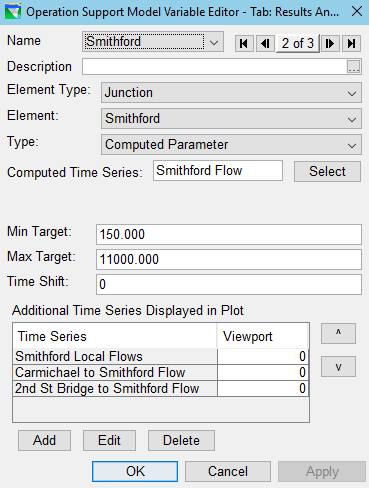369x488 pixels.
Task: Expand the Element Type Junction dropdown
Action: point(231,93)
